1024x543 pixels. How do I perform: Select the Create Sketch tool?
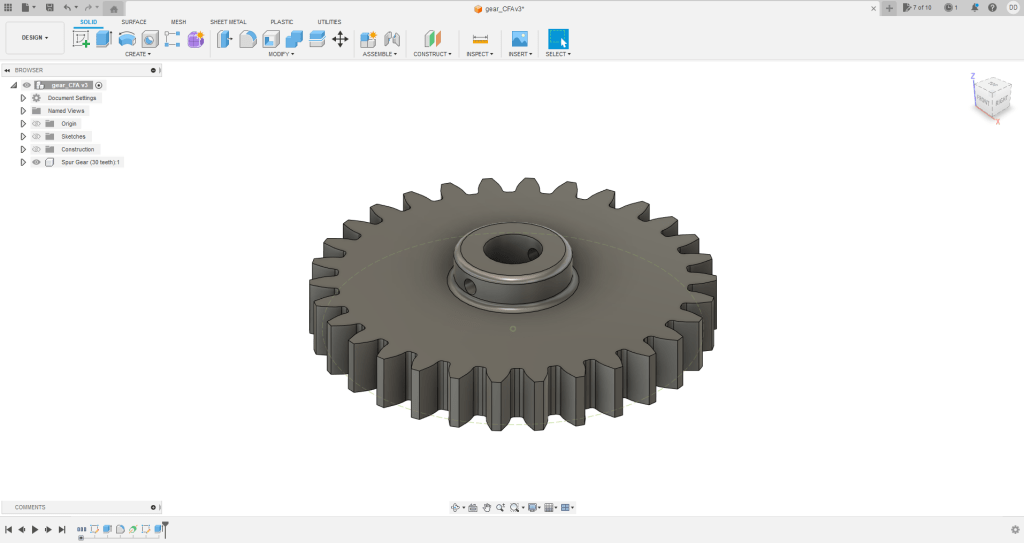point(81,39)
